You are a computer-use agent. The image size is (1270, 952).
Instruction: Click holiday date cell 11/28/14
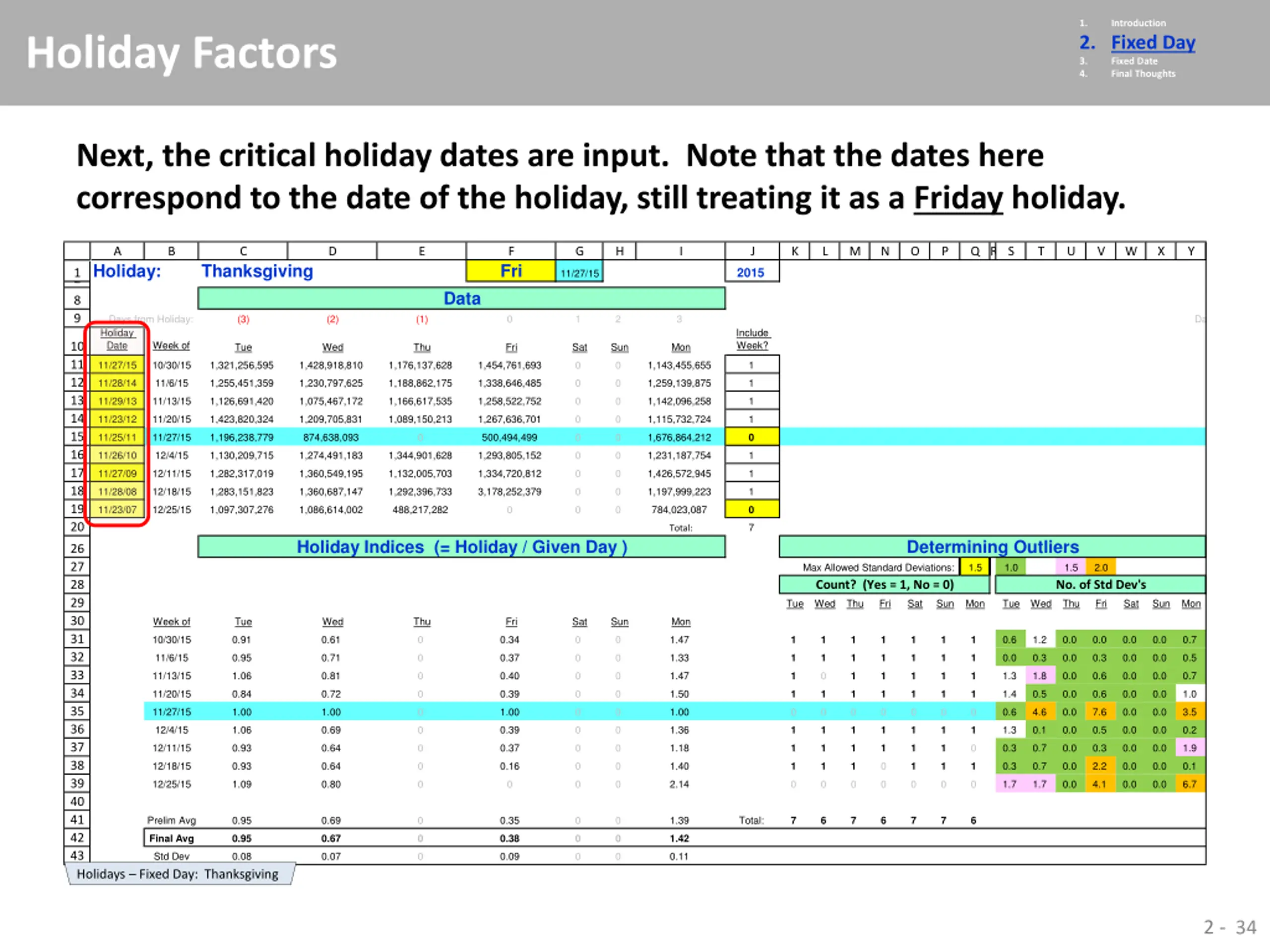(117, 383)
